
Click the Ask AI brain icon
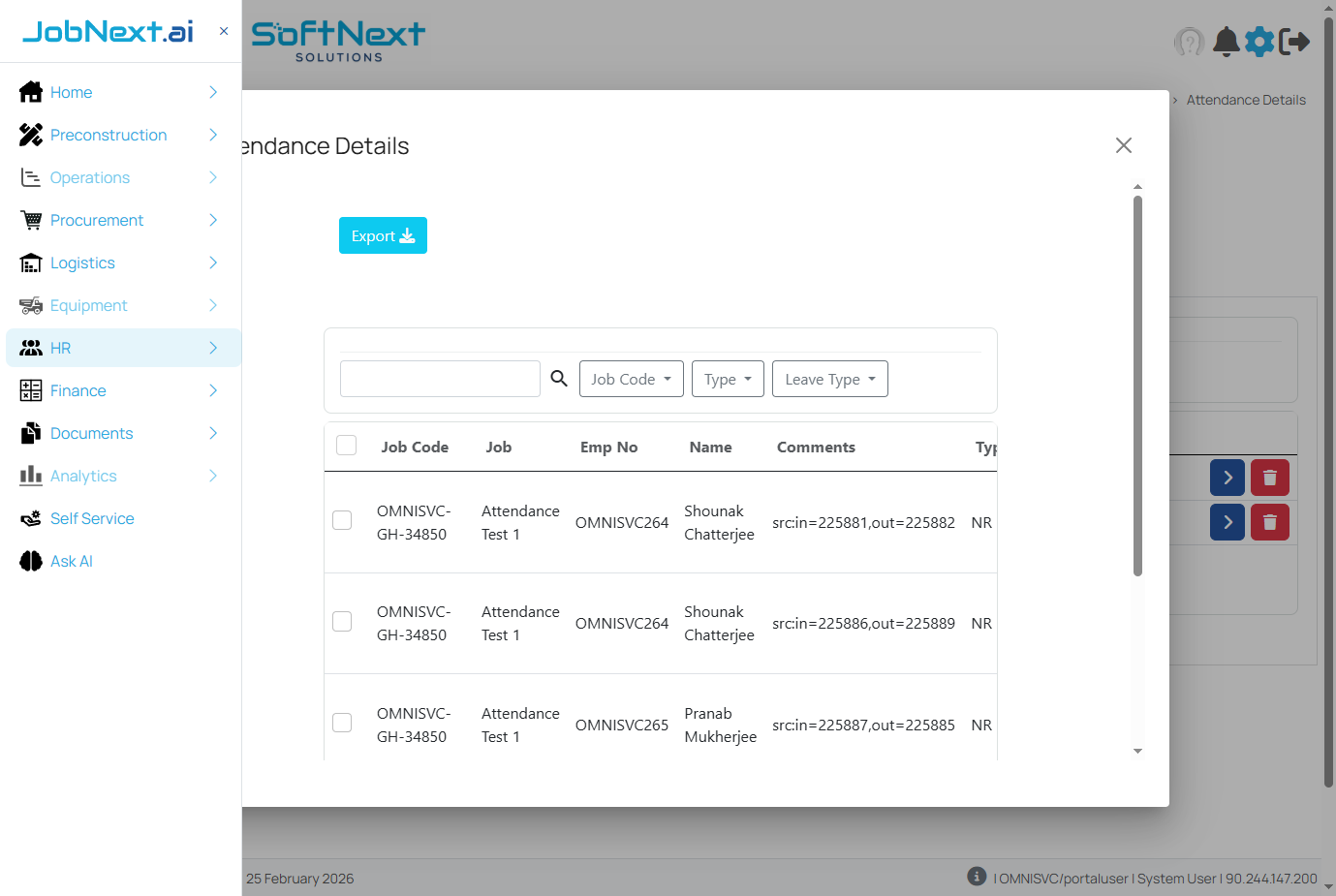(31, 561)
